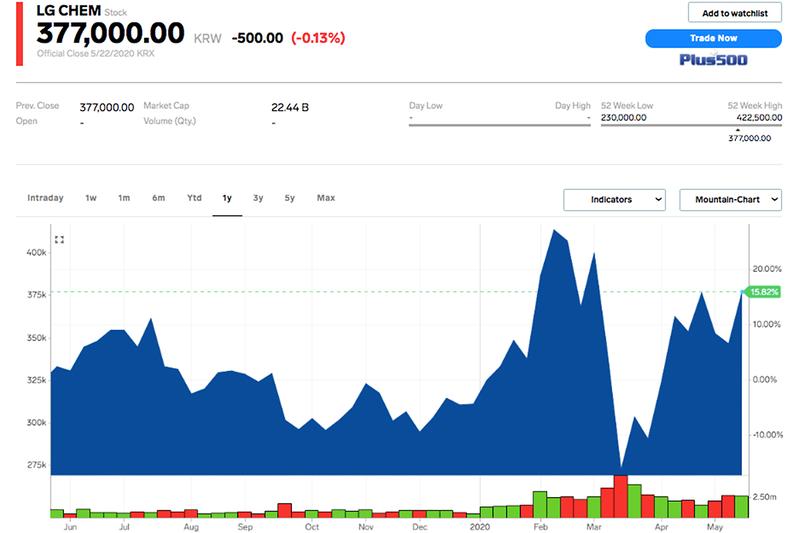Click the 400k y-axis label
Screen dimensions: 800x533
(x=36, y=252)
